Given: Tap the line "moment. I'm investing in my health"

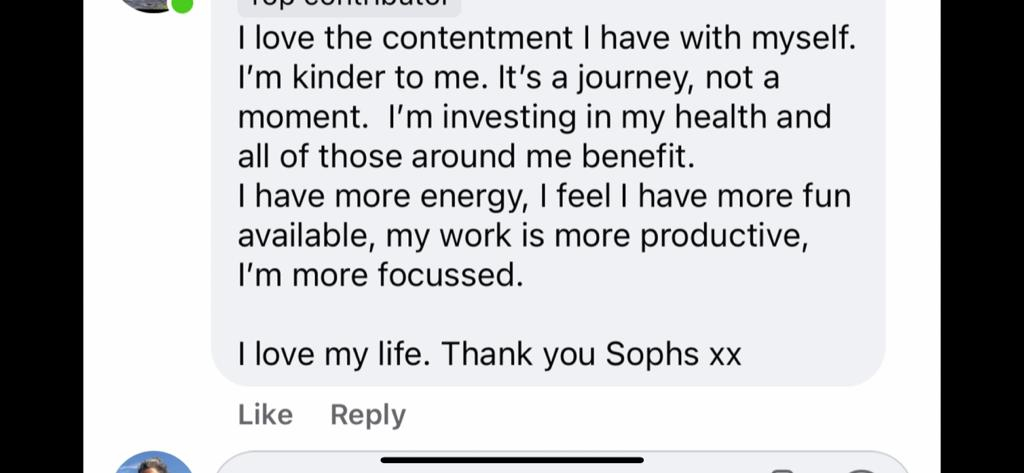Looking at the screenshot, I should click(534, 117).
